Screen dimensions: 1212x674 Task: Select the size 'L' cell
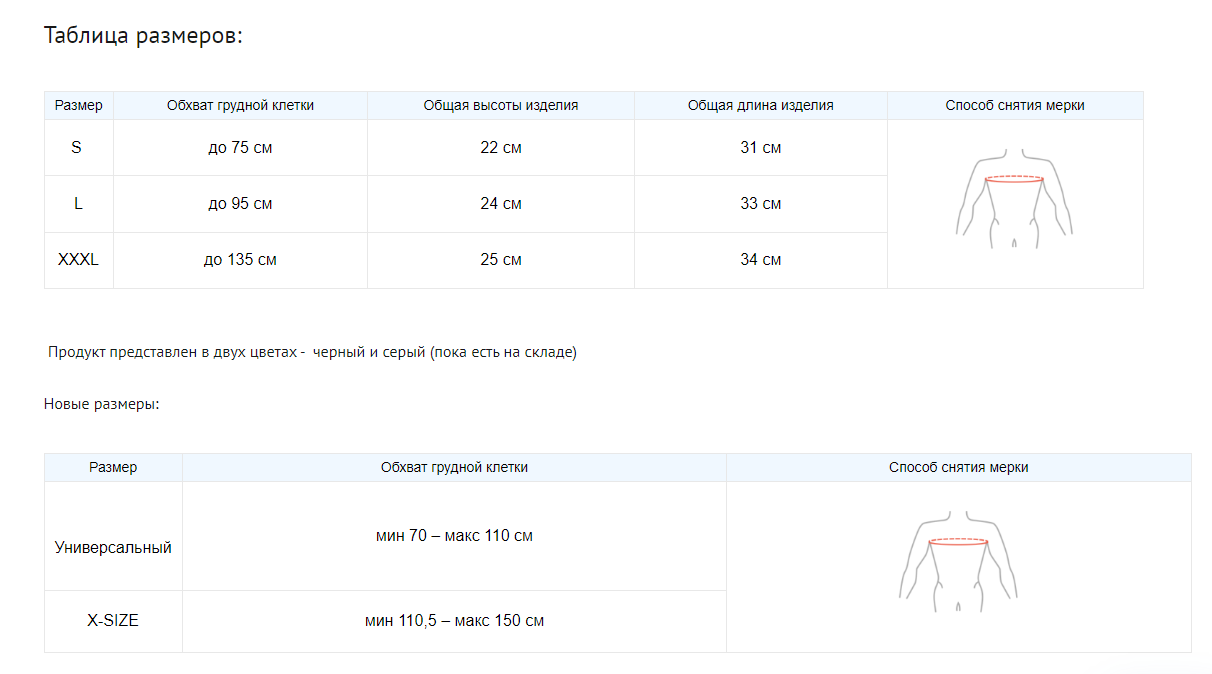[78, 204]
